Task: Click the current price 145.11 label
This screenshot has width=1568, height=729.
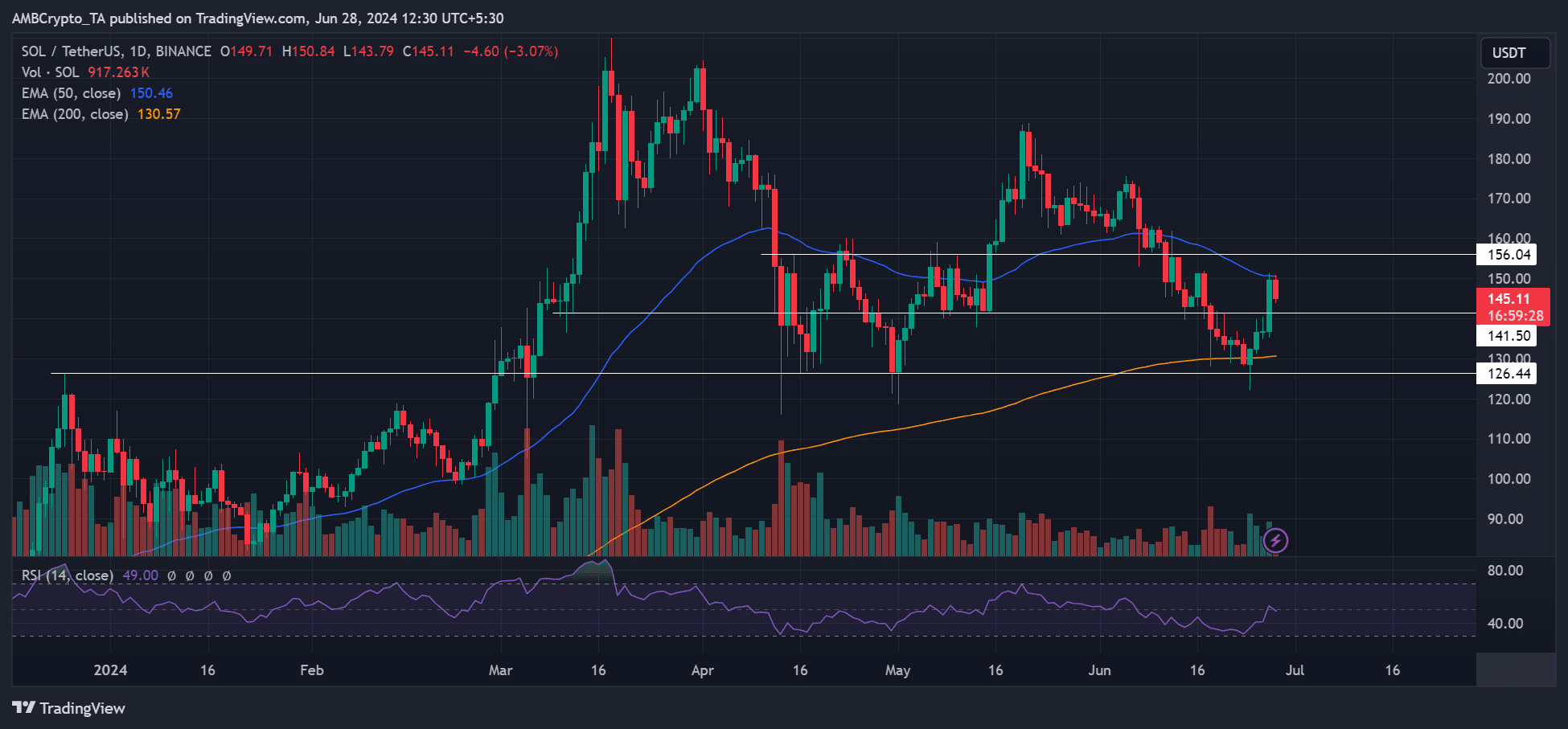Action: [x=1509, y=298]
